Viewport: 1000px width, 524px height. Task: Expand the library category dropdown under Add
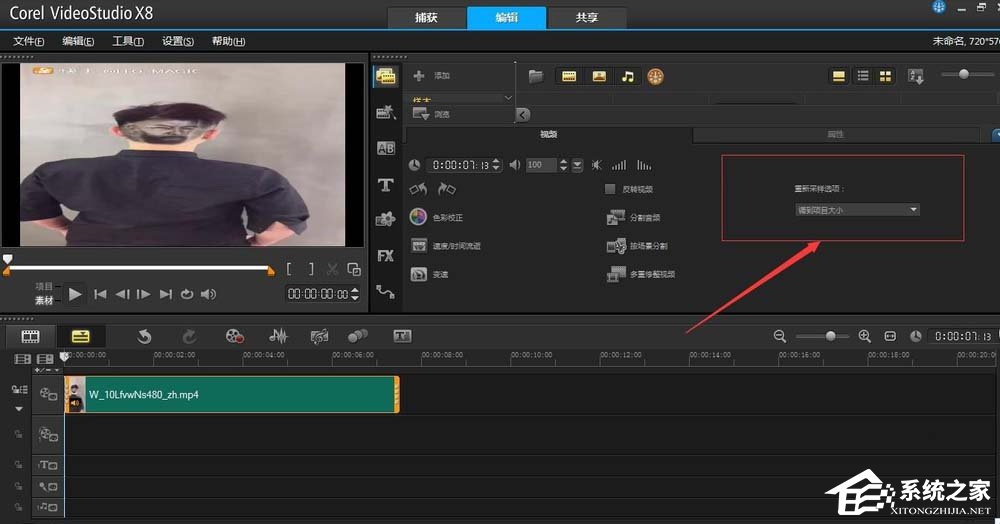[508, 97]
